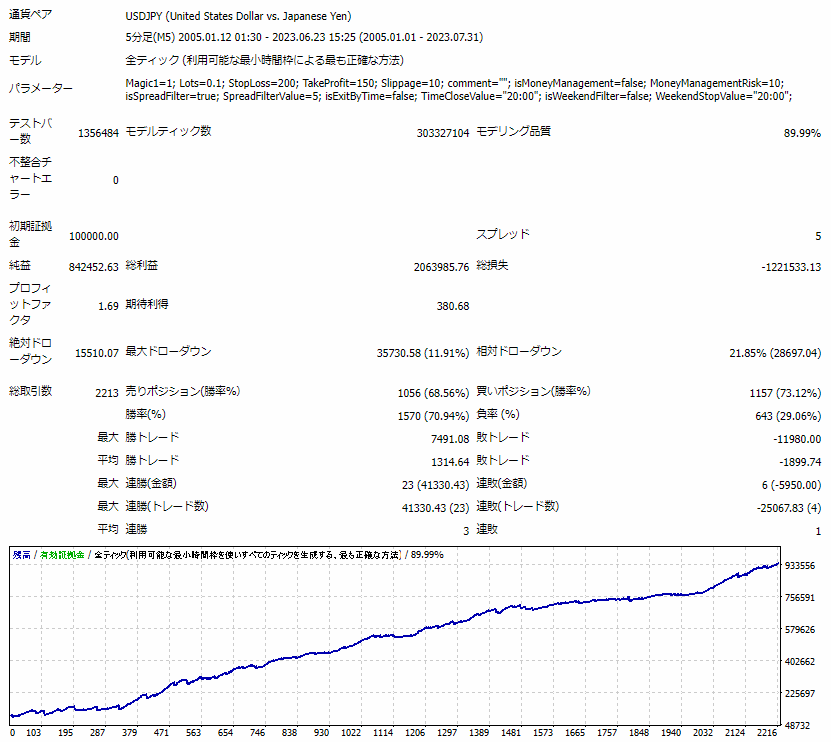The image size is (831, 742).
Task: Click the average loss trade -1899.74
Action: pos(800,462)
